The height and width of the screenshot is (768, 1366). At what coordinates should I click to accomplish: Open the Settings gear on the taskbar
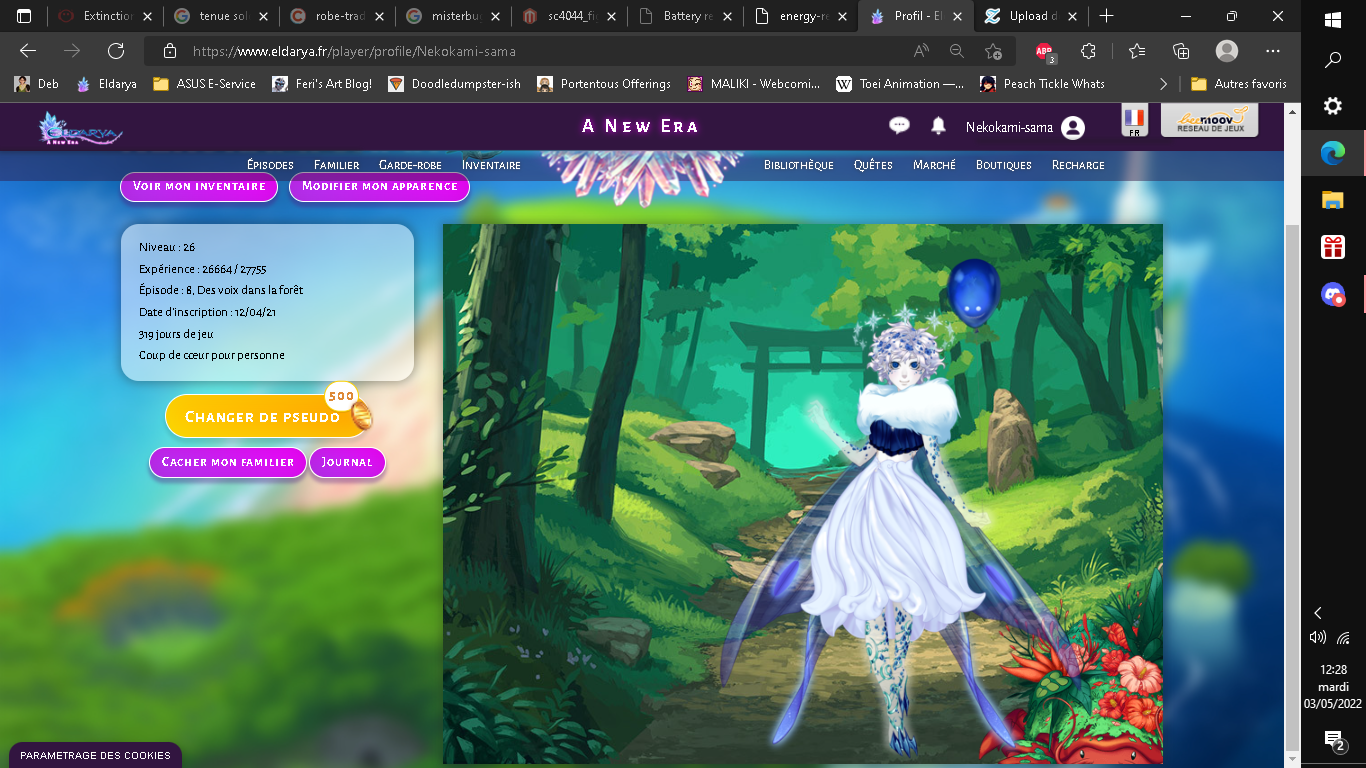tap(1333, 106)
